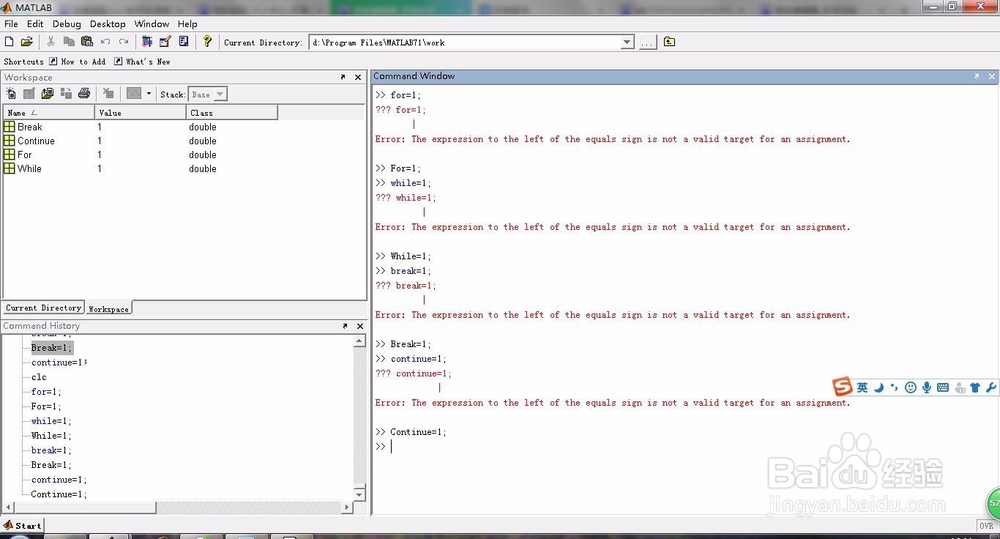The width and height of the screenshot is (1000, 539).
Task: Click Sogou input method S logo
Action: point(842,387)
